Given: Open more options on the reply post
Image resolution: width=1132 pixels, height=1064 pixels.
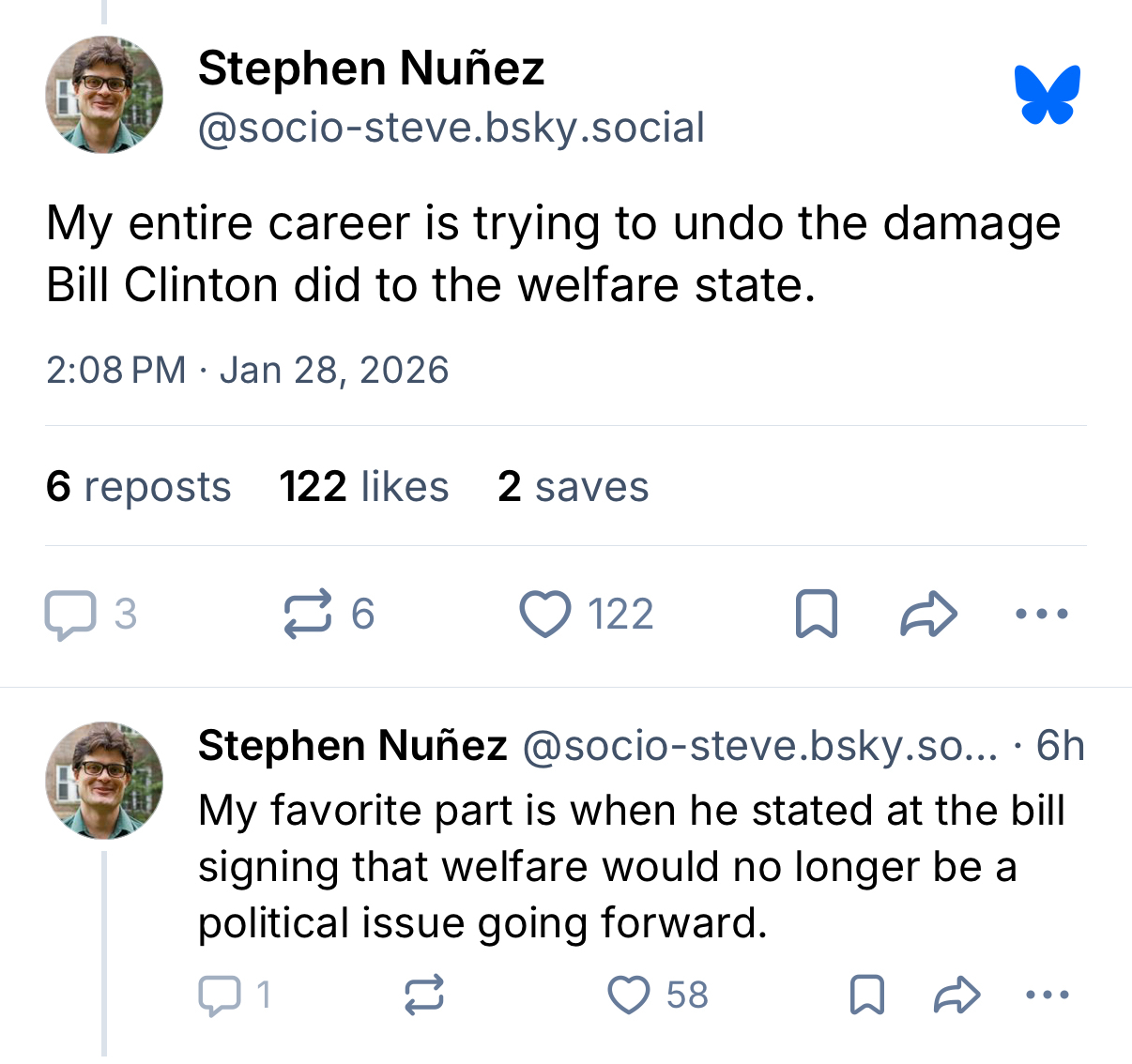Looking at the screenshot, I should (x=1047, y=996).
